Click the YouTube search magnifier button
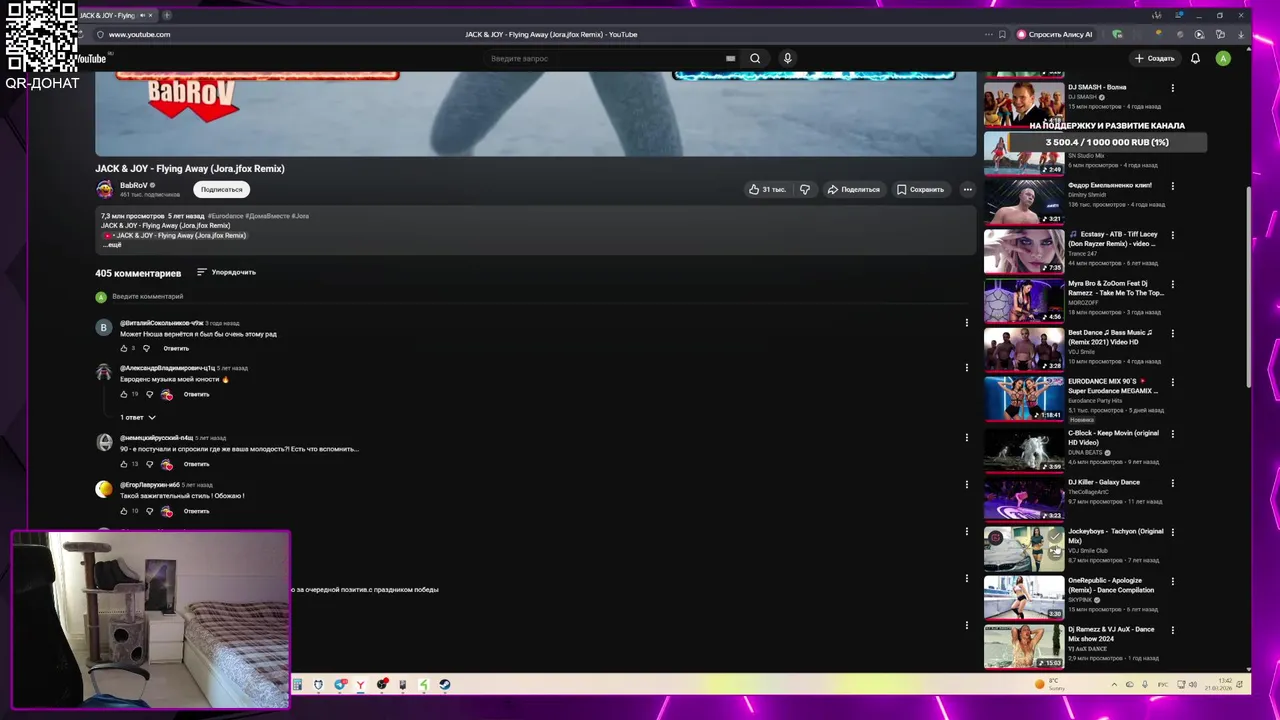The image size is (1280, 720). 755,58
